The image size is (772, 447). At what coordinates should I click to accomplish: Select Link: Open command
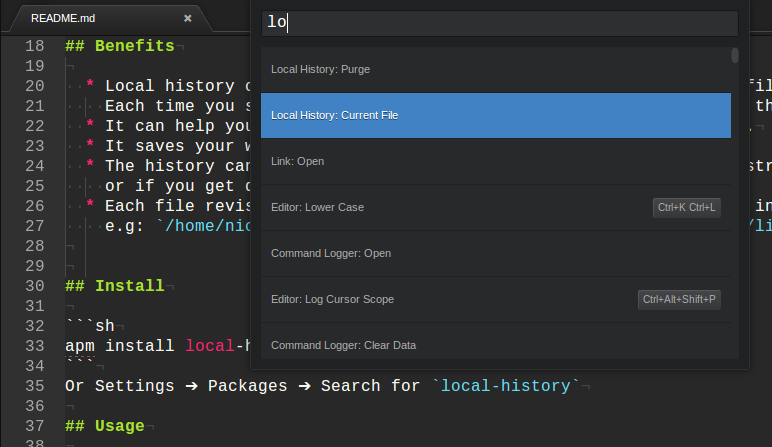pos(496,161)
